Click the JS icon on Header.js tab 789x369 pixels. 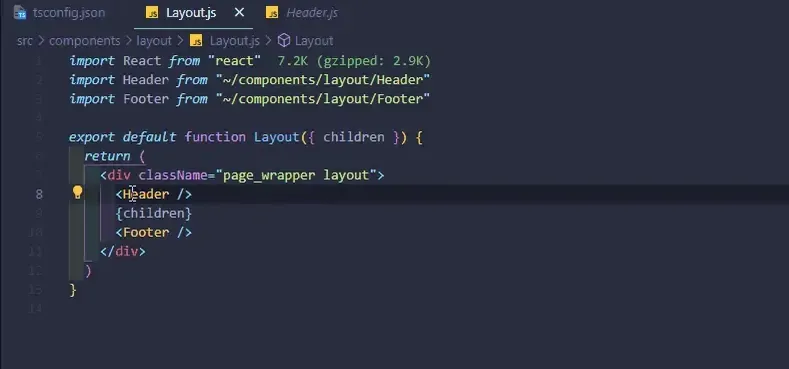coord(272,13)
